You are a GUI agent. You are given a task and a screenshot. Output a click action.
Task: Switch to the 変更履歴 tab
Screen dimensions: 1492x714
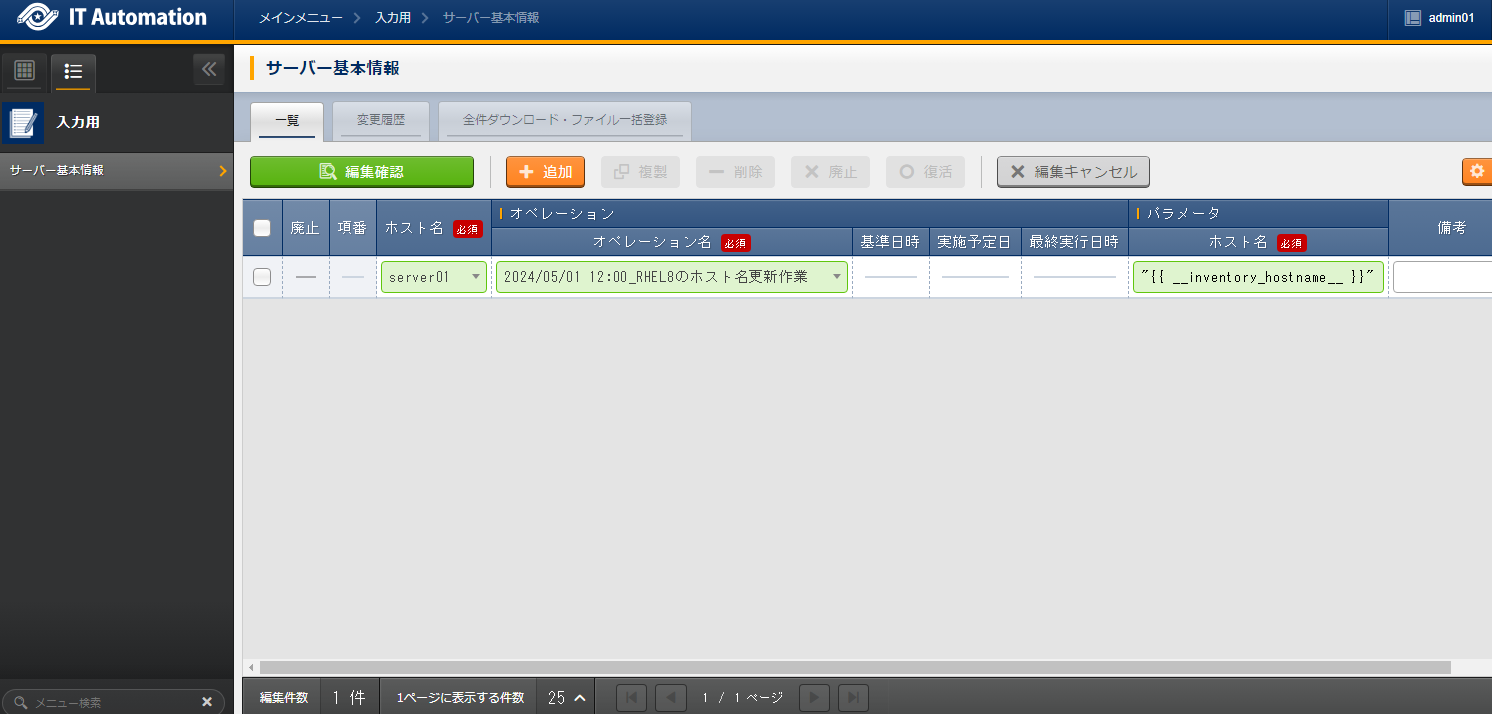coord(380,120)
